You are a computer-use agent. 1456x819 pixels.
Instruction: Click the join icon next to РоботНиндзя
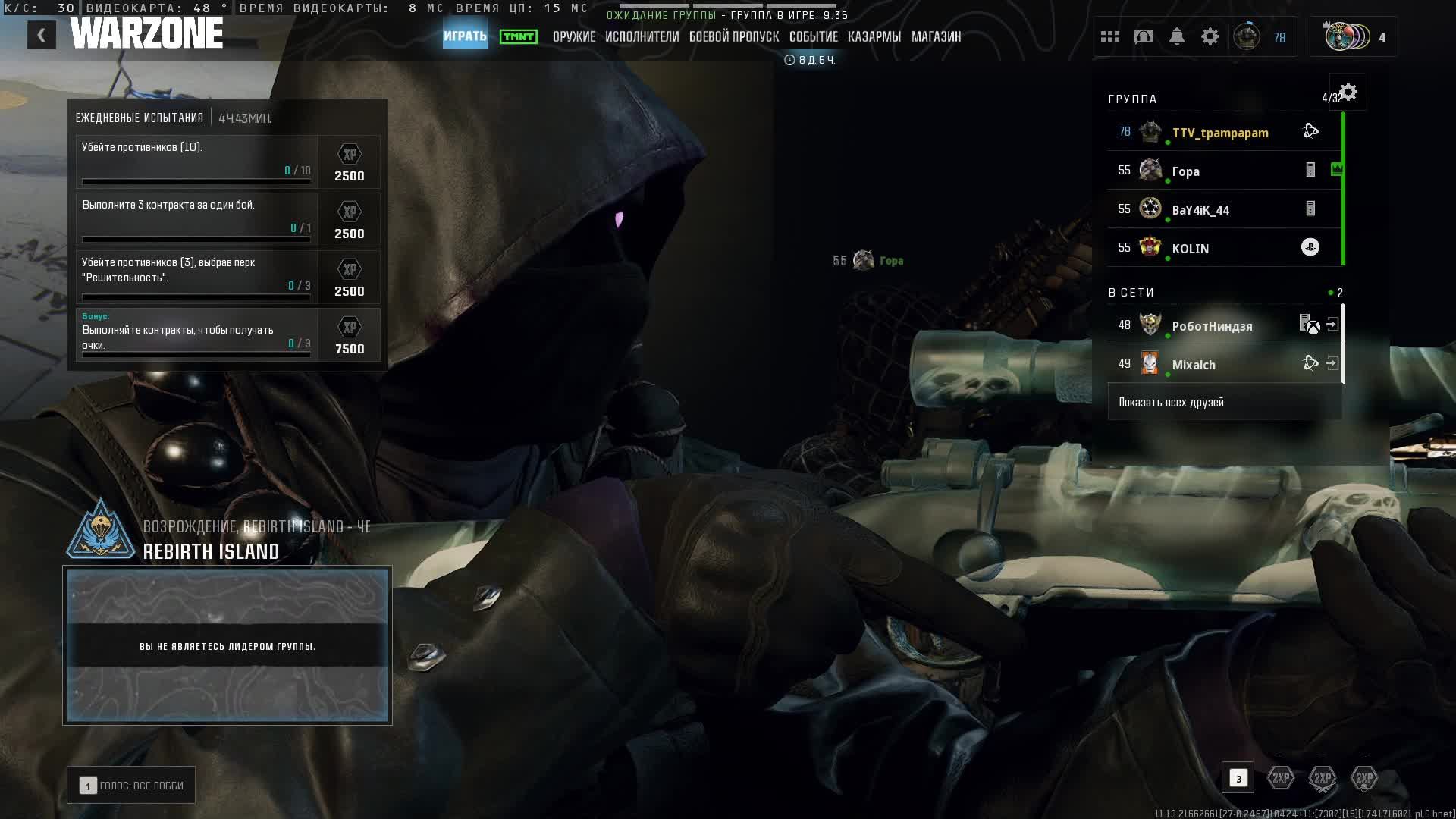coord(1332,325)
